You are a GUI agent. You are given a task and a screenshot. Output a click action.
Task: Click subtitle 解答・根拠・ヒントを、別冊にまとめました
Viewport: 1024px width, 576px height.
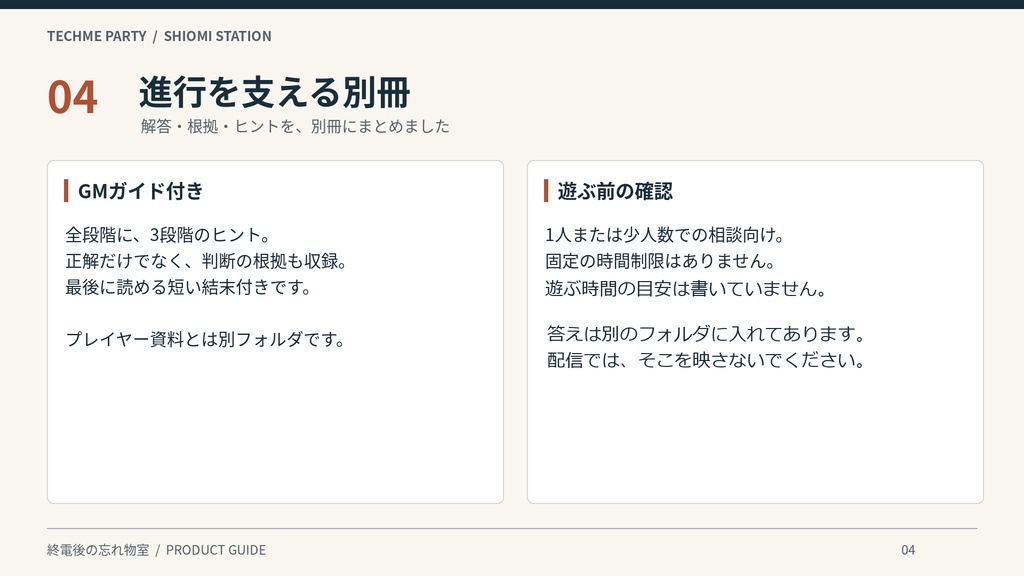tap(295, 126)
